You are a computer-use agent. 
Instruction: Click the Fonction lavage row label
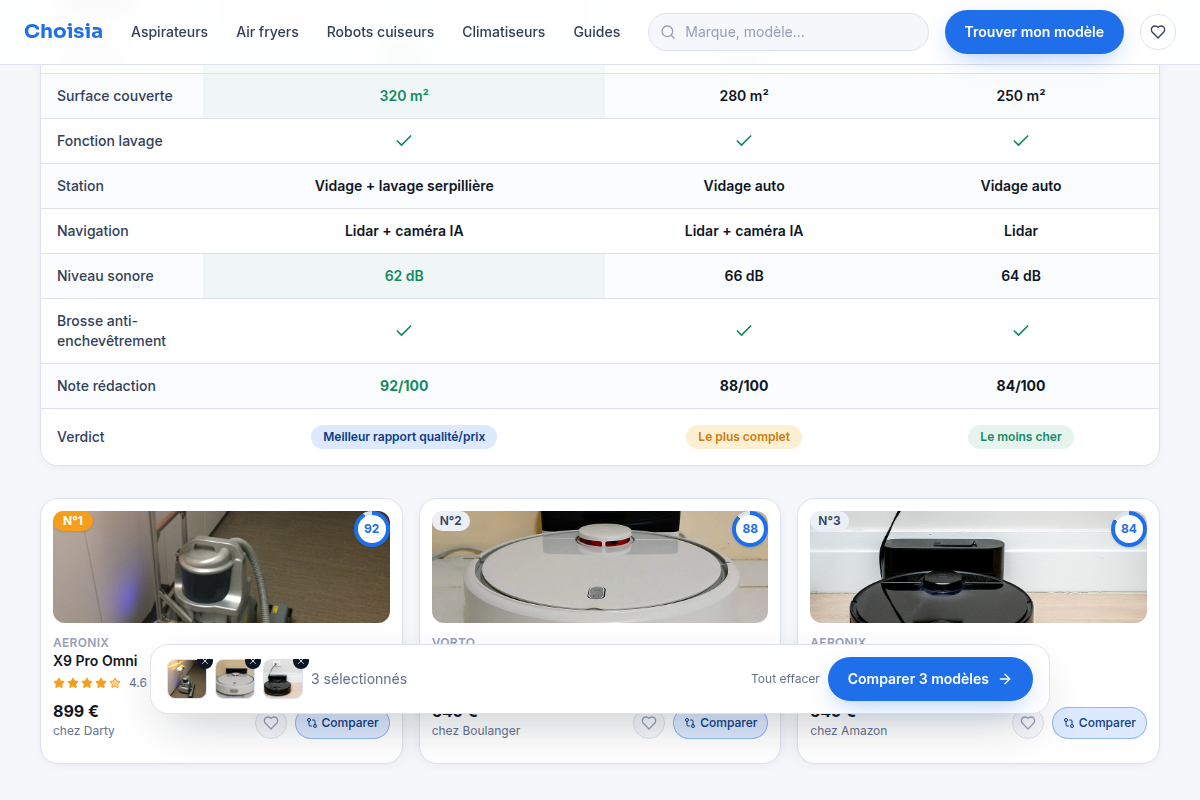(110, 141)
